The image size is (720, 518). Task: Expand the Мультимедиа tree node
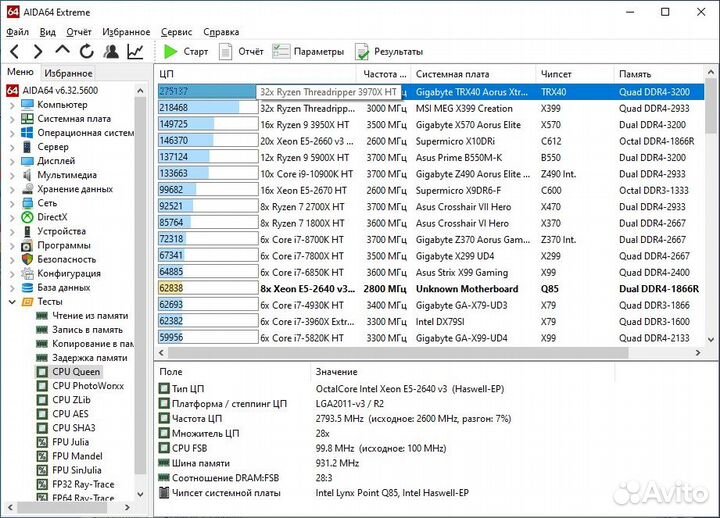click(12, 175)
